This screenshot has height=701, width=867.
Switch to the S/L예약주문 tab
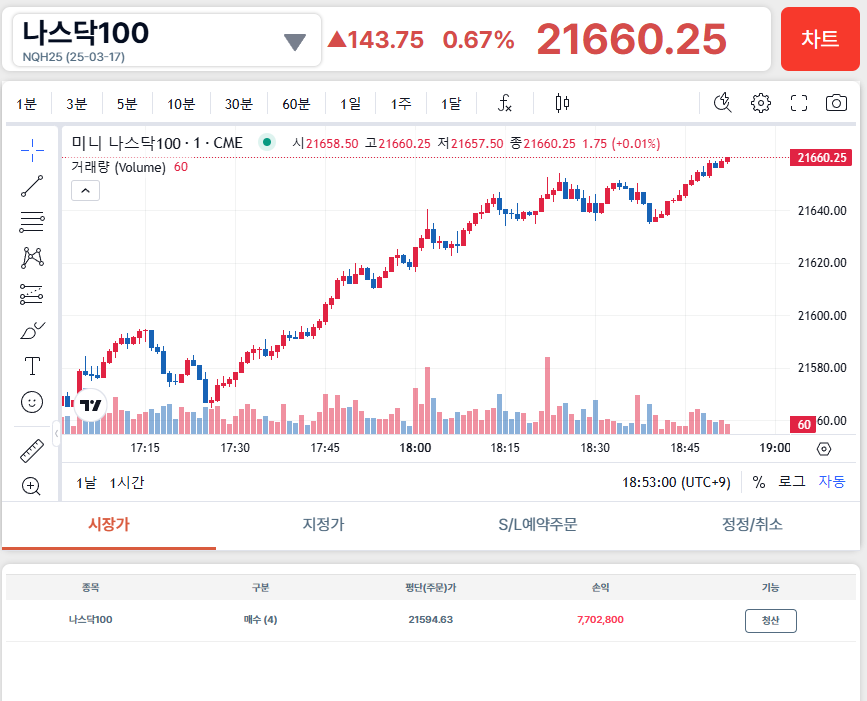tap(537, 524)
